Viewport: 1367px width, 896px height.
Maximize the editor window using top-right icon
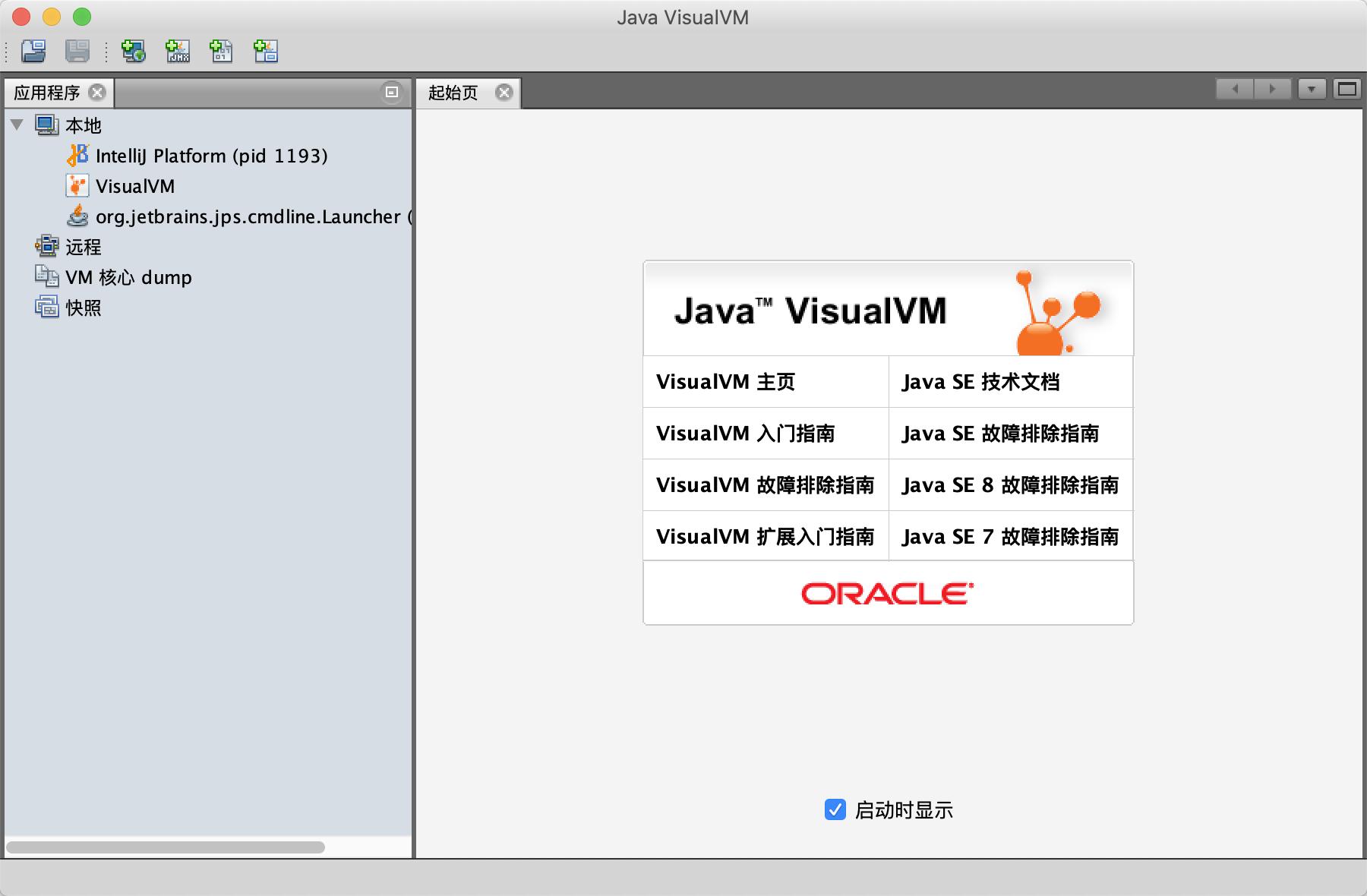[x=1347, y=89]
